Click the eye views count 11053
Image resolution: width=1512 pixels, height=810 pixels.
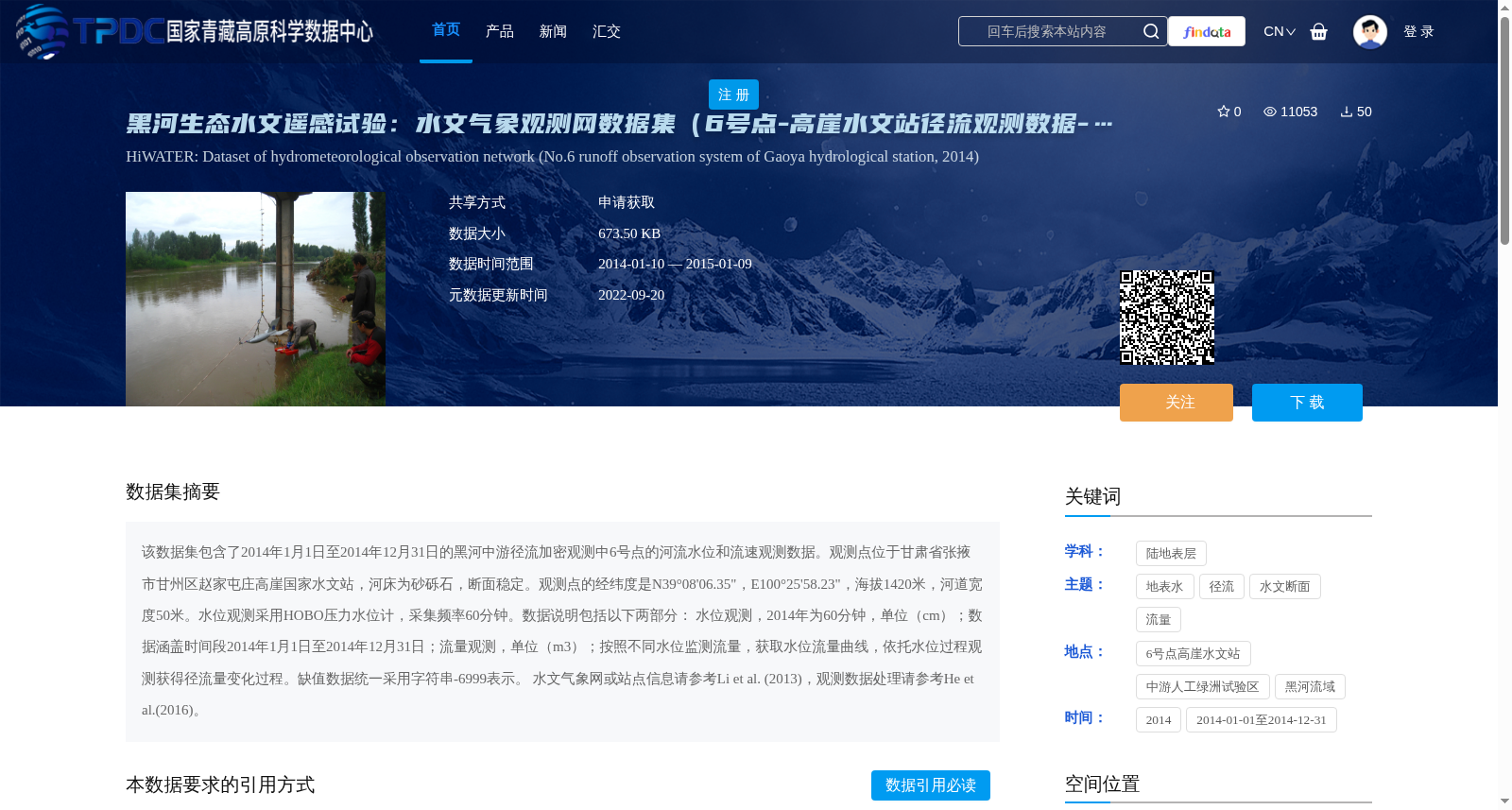coord(1290,112)
